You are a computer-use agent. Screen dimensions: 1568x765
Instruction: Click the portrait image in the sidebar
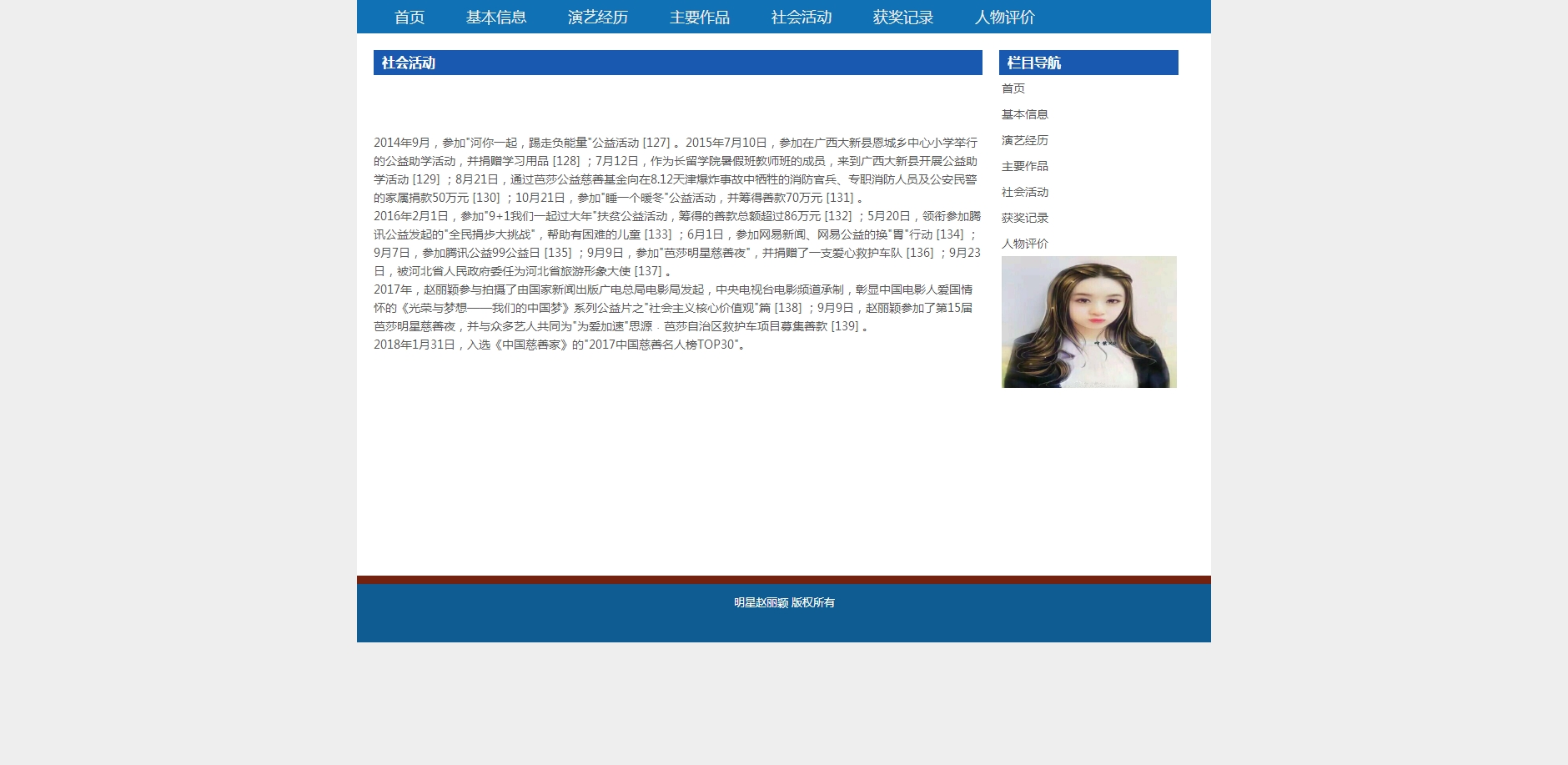[x=1088, y=322]
